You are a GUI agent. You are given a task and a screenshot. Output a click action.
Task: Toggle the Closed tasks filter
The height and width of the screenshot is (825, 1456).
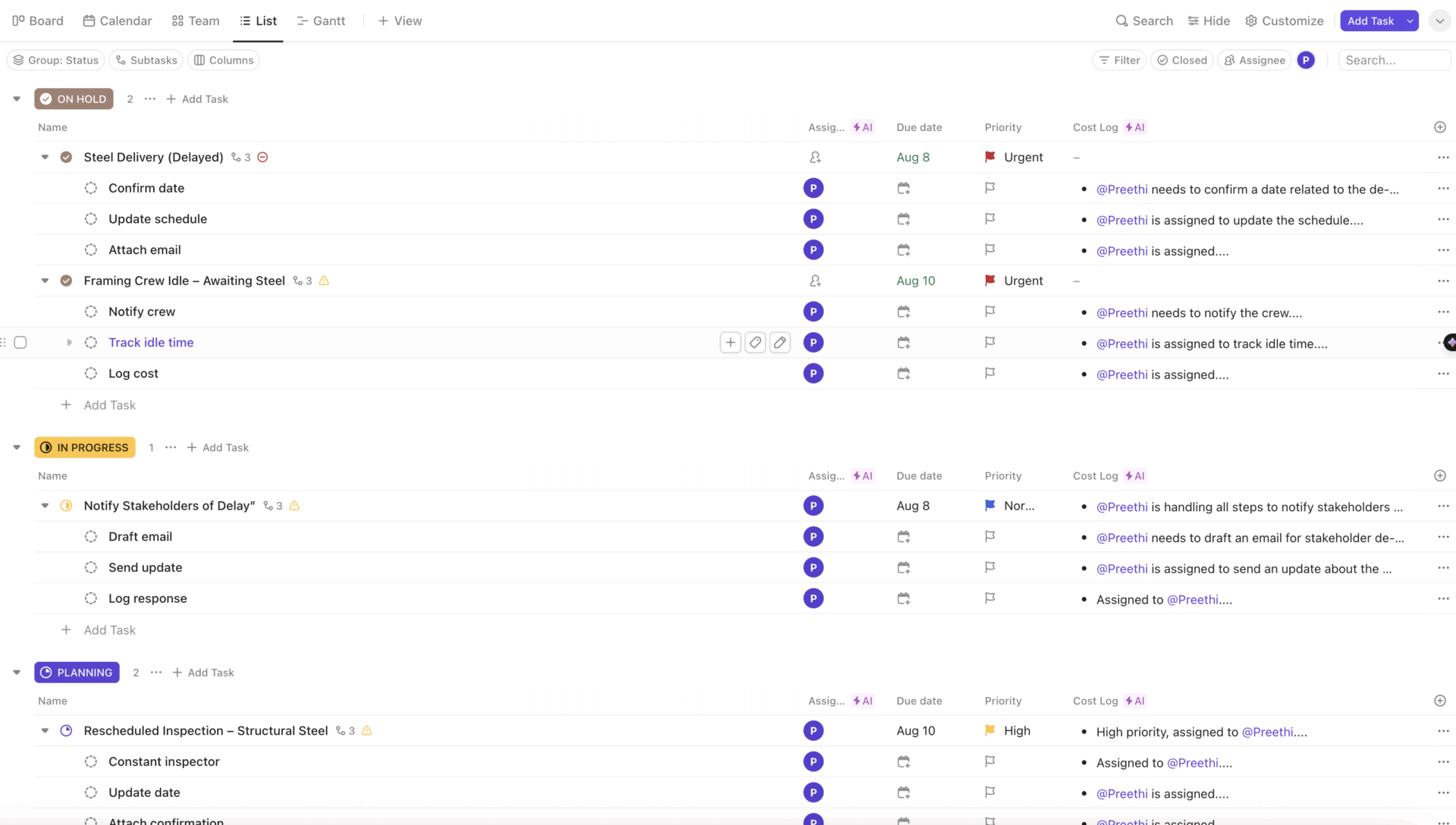(1181, 60)
